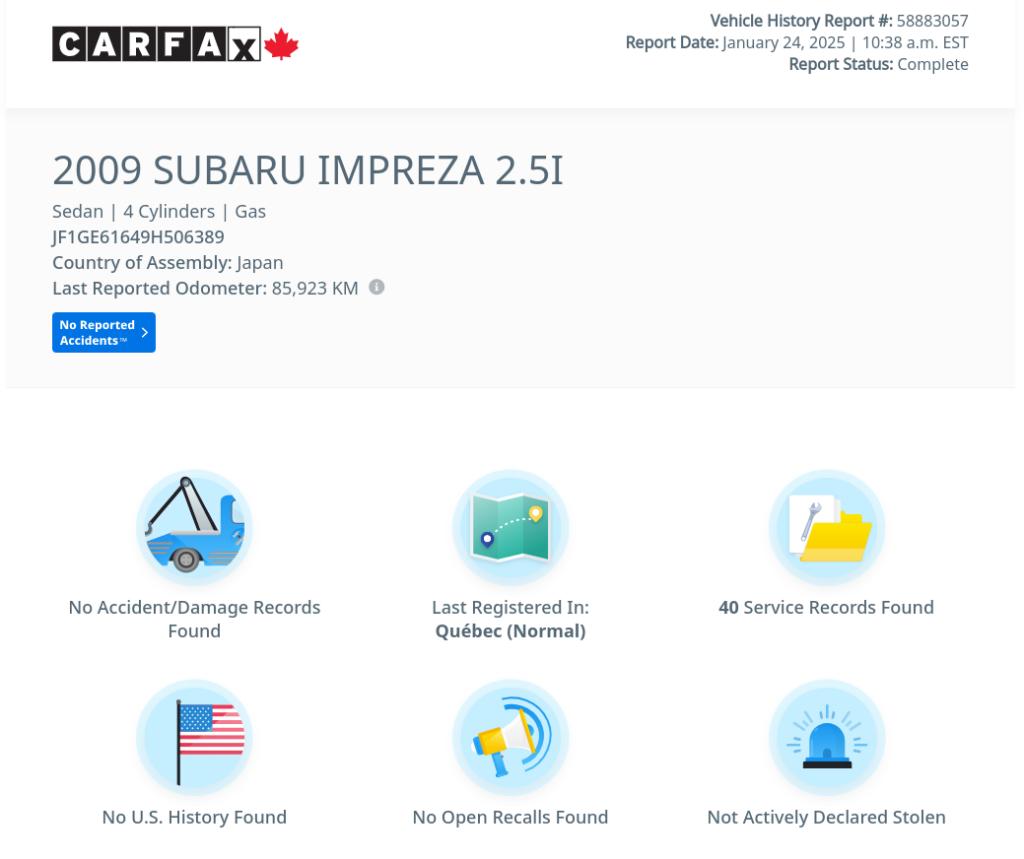1024x859 pixels.
Task: Click the 2009 SUBARU IMPREZA 2.5I heading
Action: (x=308, y=170)
